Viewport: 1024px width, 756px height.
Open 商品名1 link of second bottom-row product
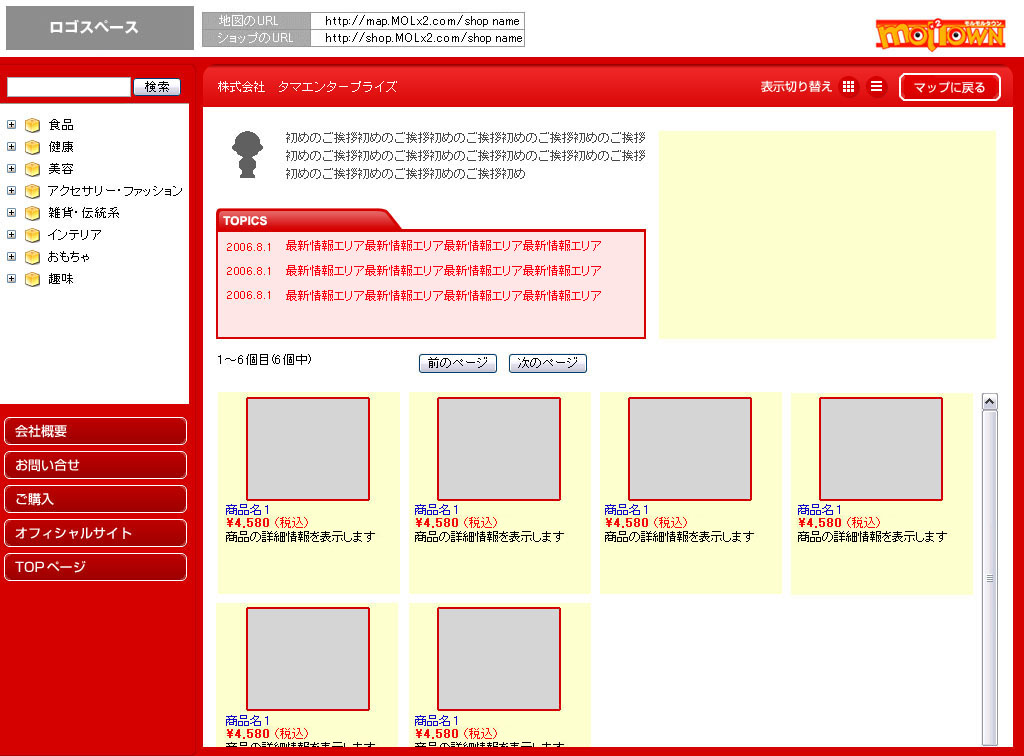pos(436,721)
